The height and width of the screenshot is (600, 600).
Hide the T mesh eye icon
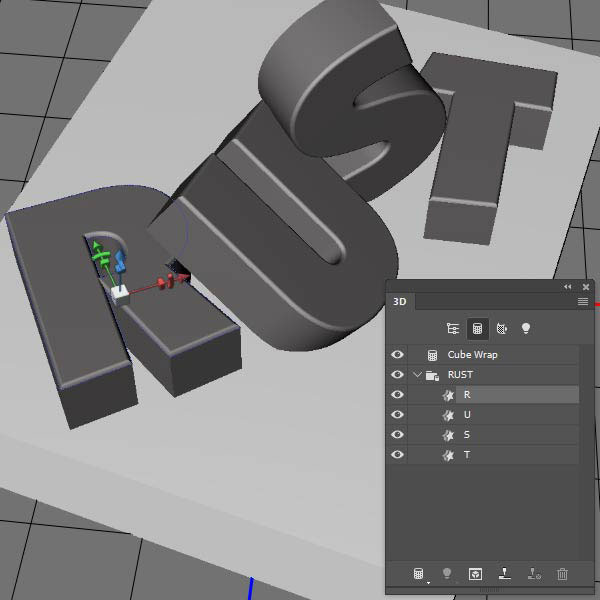coord(397,454)
